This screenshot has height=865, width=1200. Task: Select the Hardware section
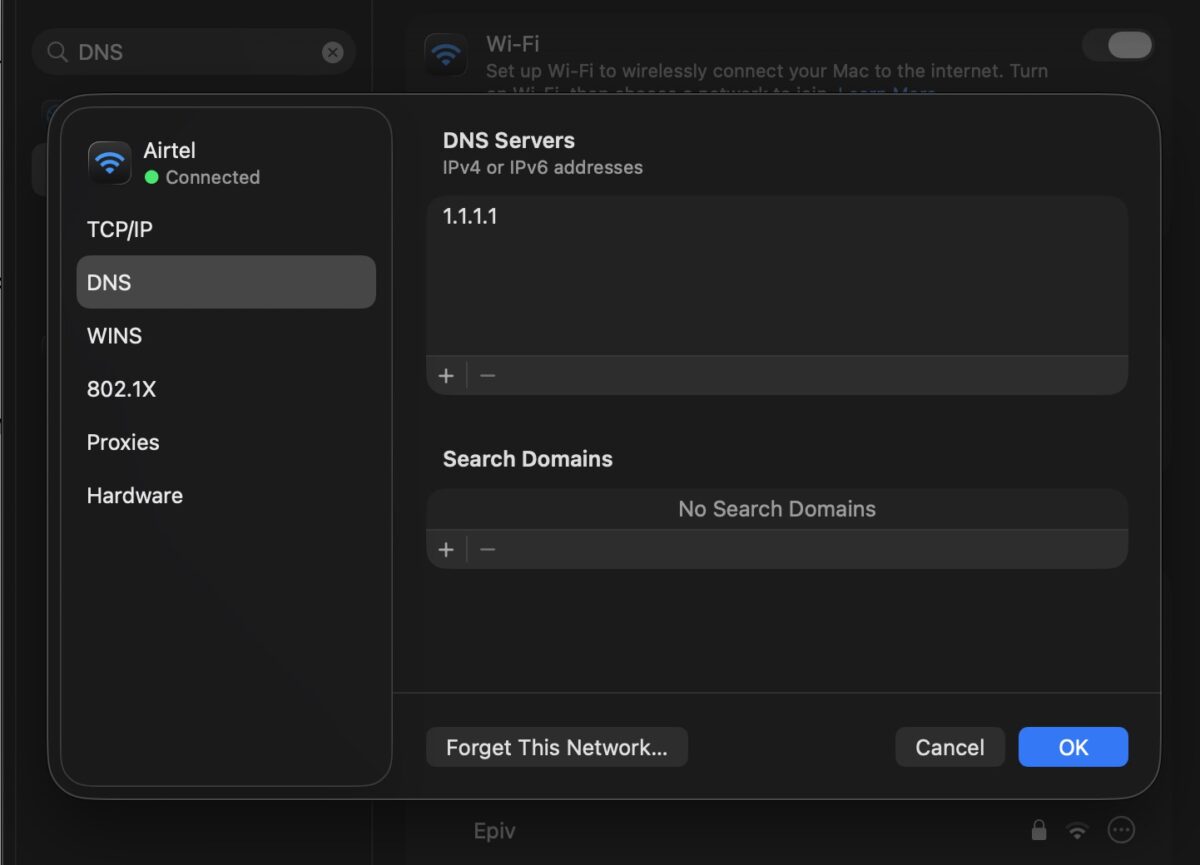tap(134, 495)
